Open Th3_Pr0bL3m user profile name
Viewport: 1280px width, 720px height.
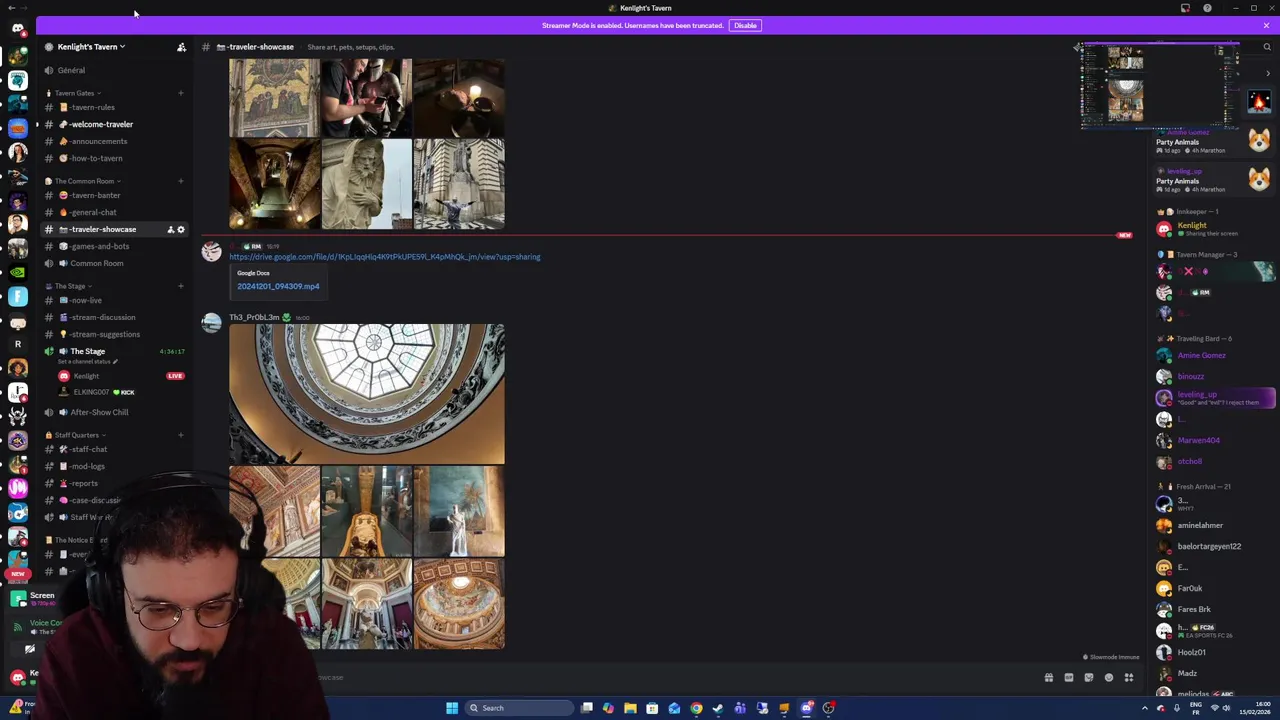click(254, 317)
